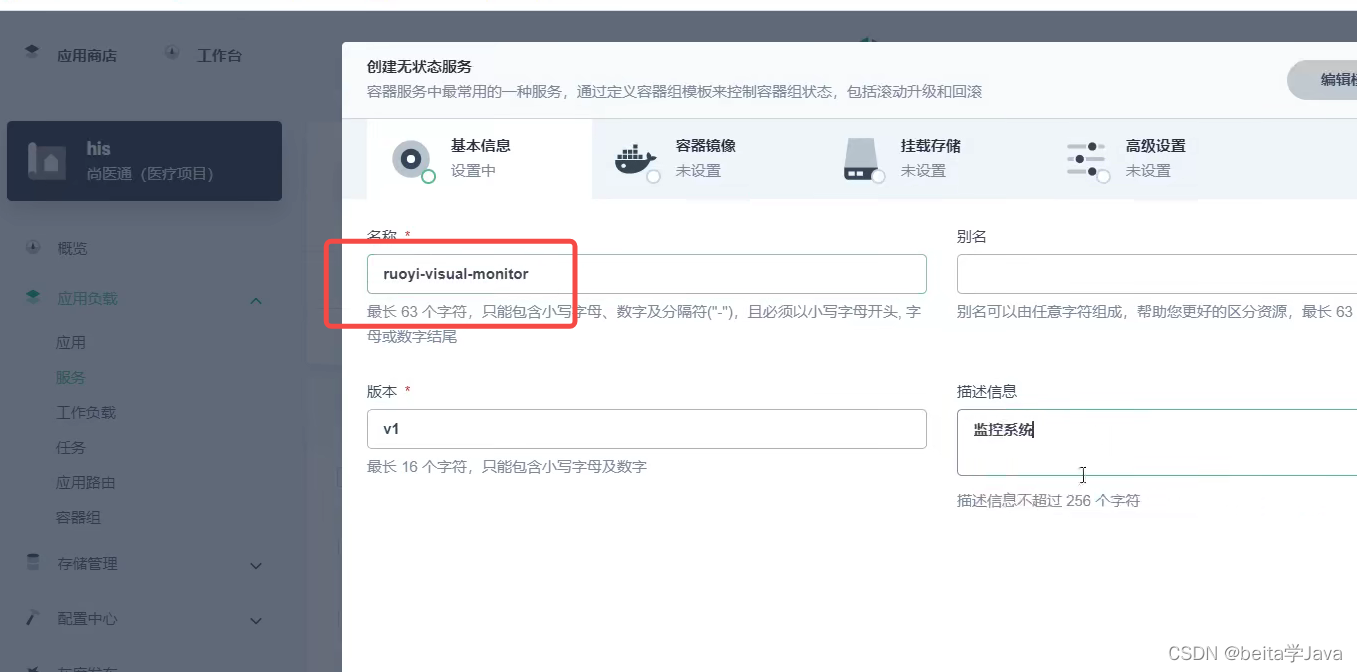This screenshot has height=672, width=1357.
Task: Click the his project logo icon
Action: [46, 160]
